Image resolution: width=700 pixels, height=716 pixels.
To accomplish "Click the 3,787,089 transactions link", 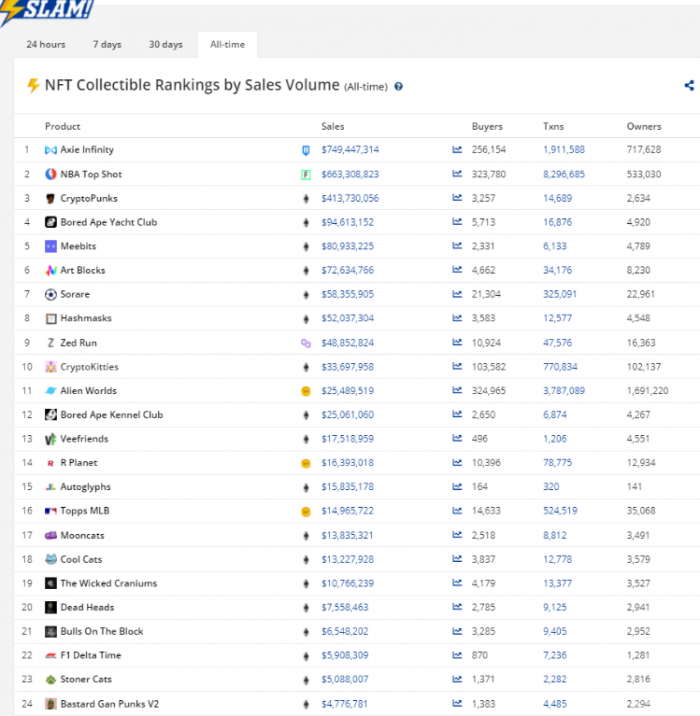I will point(564,390).
